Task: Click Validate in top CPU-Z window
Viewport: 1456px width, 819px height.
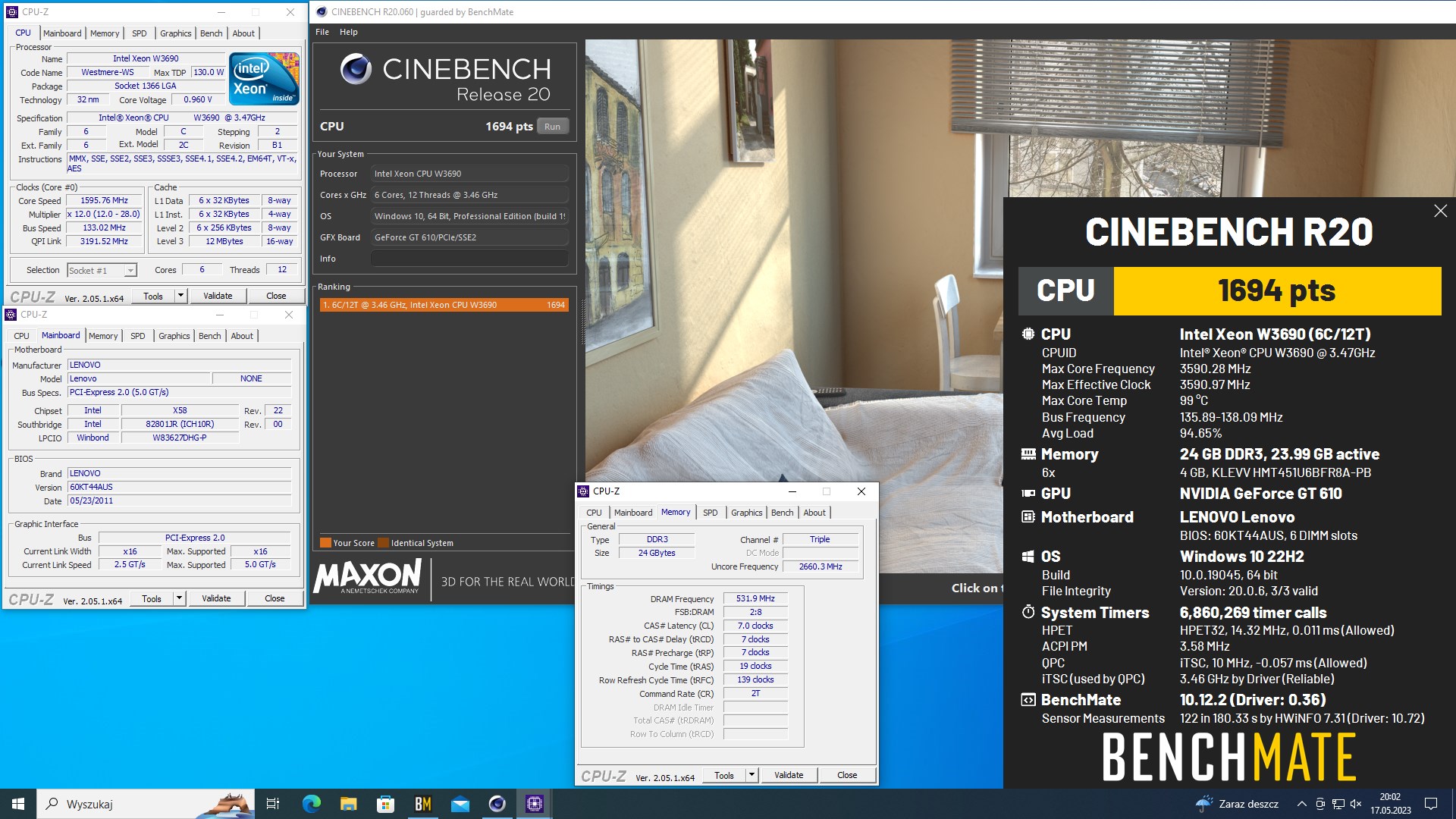Action: [x=218, y=296]
